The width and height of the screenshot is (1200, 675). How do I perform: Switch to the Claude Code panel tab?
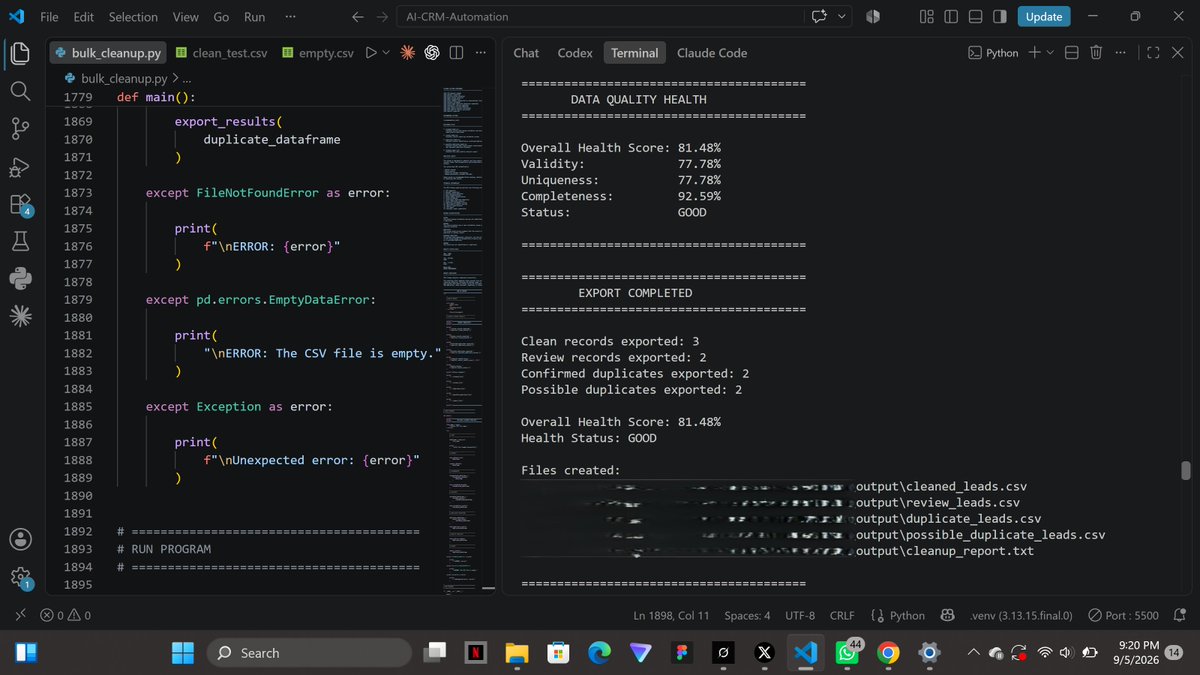[712, 53]
